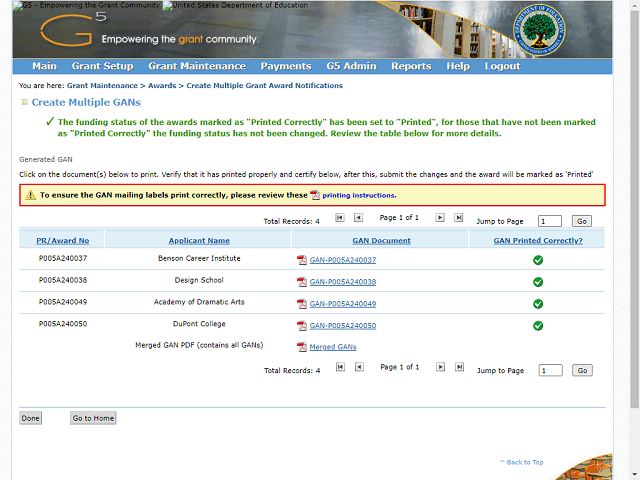The image size is (640, 480).
Task: Open the Merged GANs PDF icon
Action: coord(301,347)
